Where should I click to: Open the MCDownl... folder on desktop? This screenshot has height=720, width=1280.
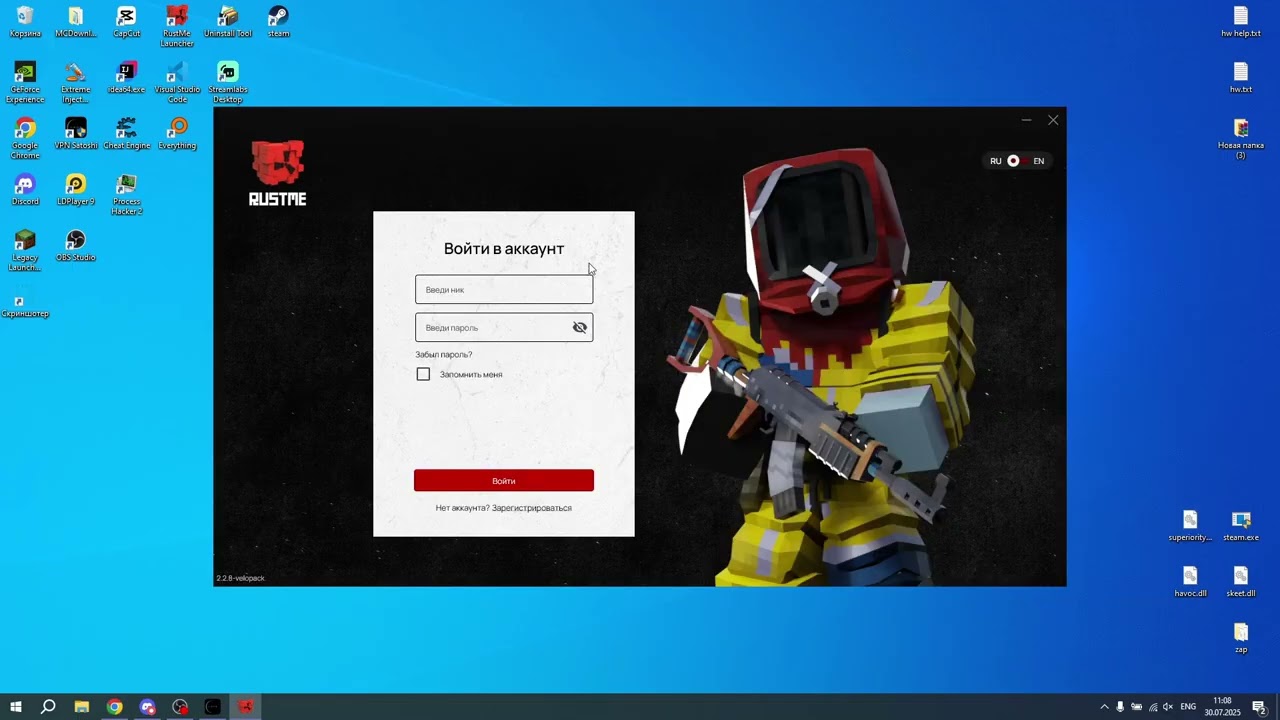tap(76, 22)
